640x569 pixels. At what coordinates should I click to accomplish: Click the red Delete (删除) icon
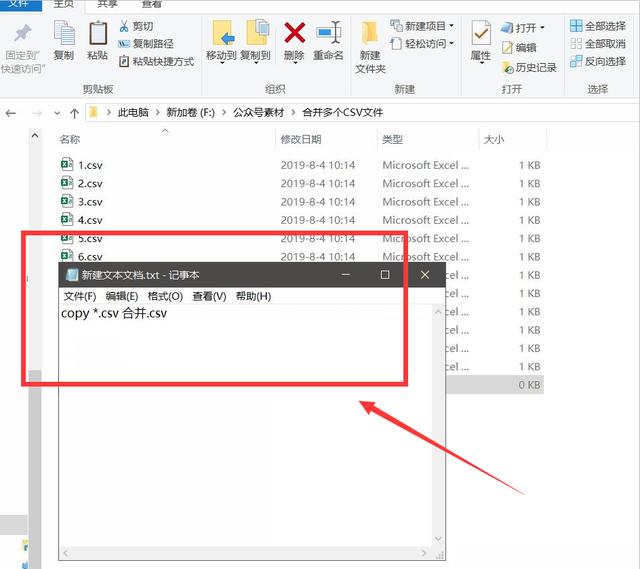pos(294,42)
